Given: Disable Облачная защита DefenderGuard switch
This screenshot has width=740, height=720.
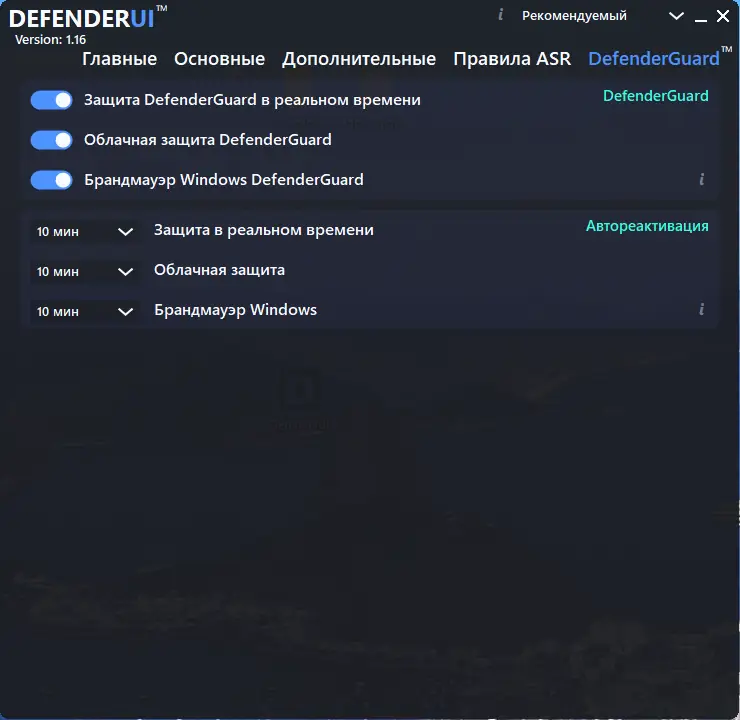Looking at the screenshot, I should point(51,140).
